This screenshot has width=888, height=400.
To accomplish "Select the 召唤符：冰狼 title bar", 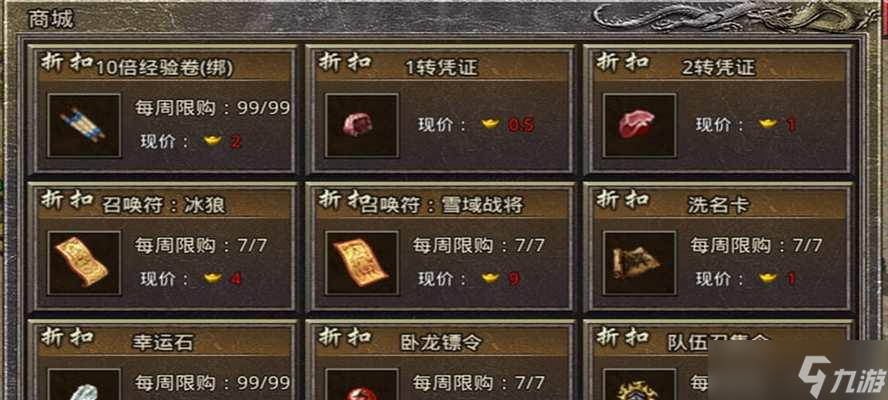I will (x=164, y=205).
